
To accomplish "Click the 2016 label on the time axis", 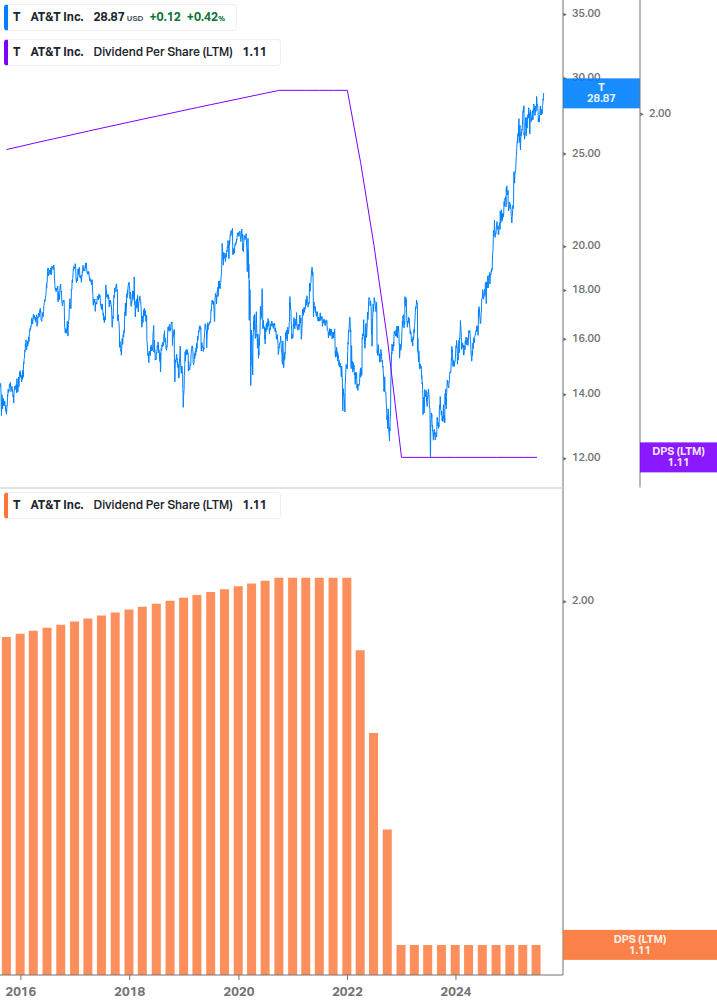I will [x=21, y=992].
